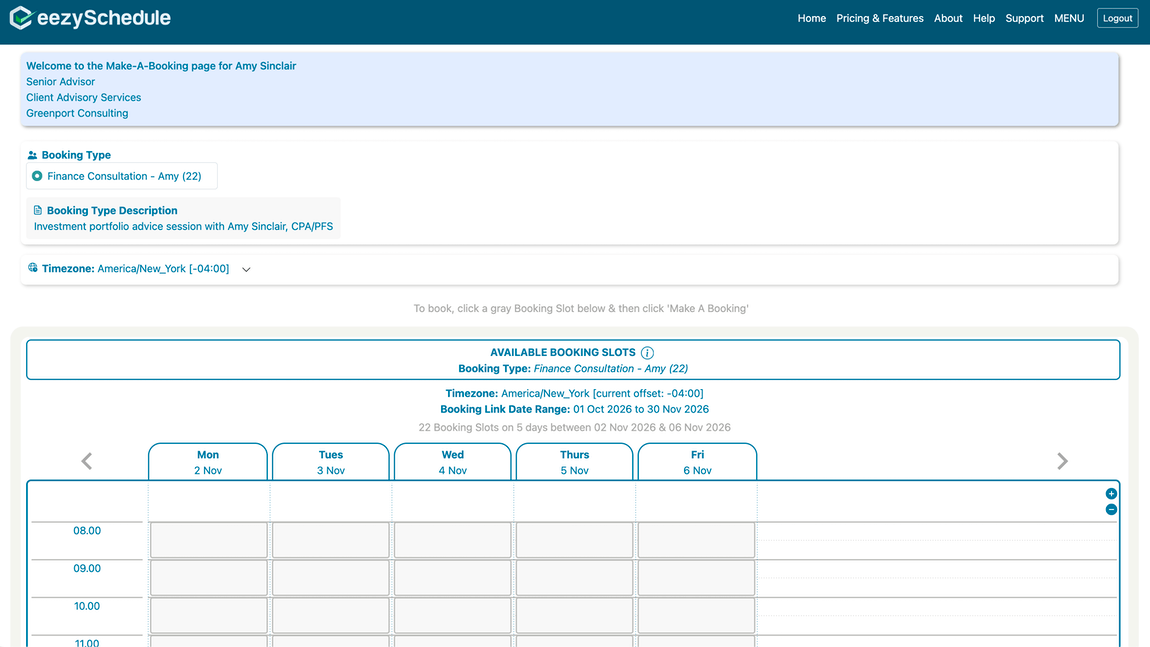Select the Wed 4 Nov day tab
1150x647 pixels.
tap(453, 462)
